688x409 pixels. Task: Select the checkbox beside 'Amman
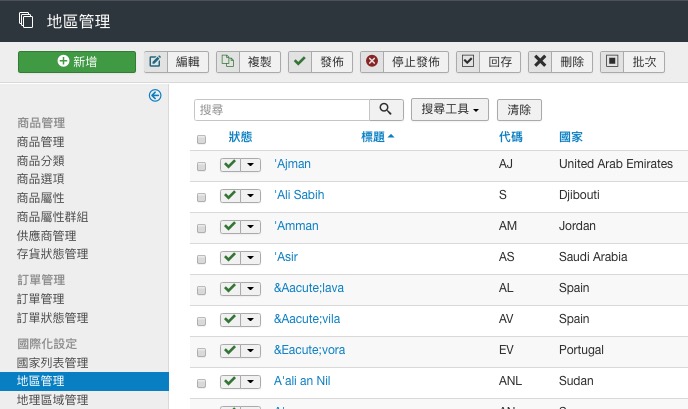pos(202,227)
